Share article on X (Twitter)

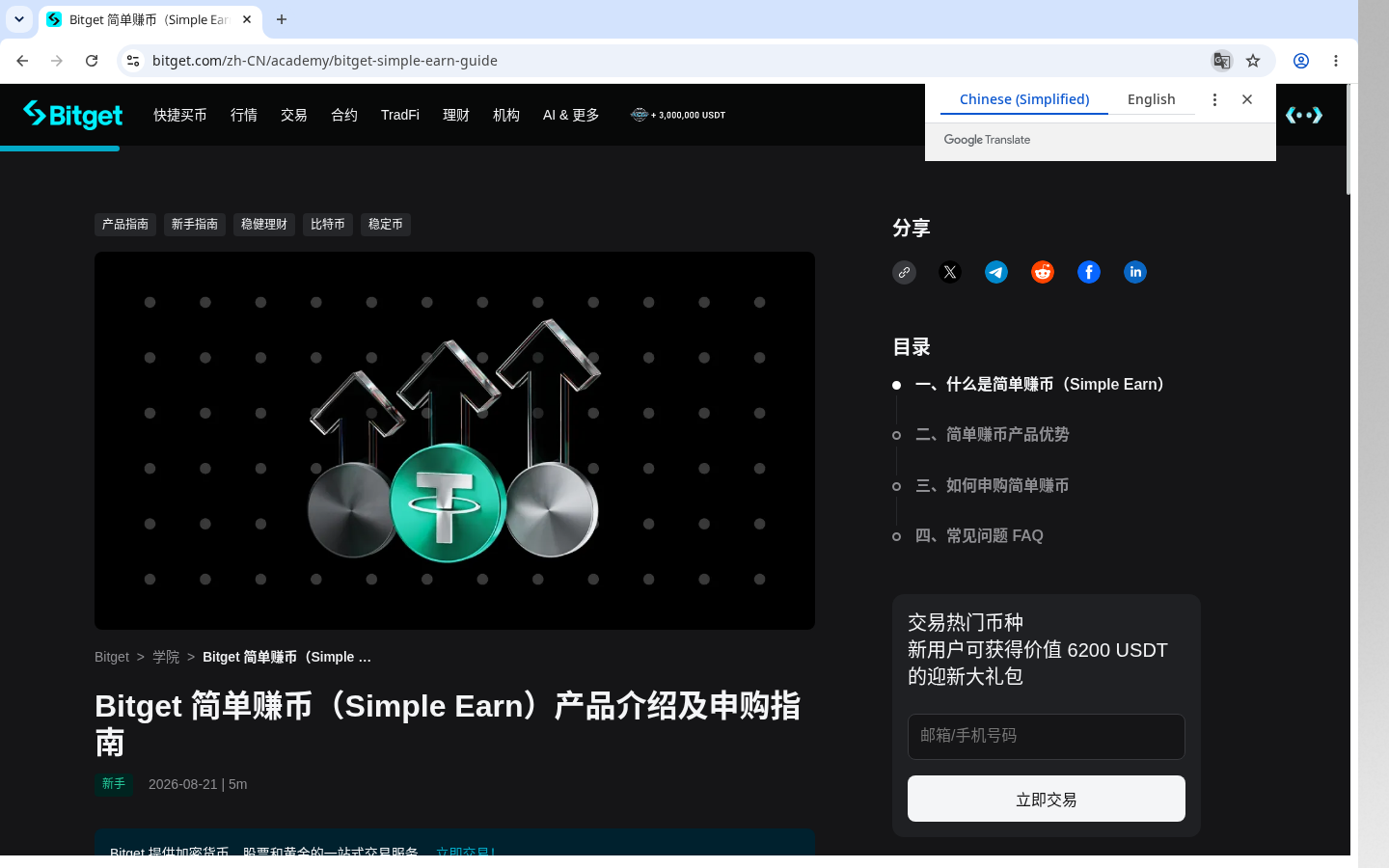point(950,272)
